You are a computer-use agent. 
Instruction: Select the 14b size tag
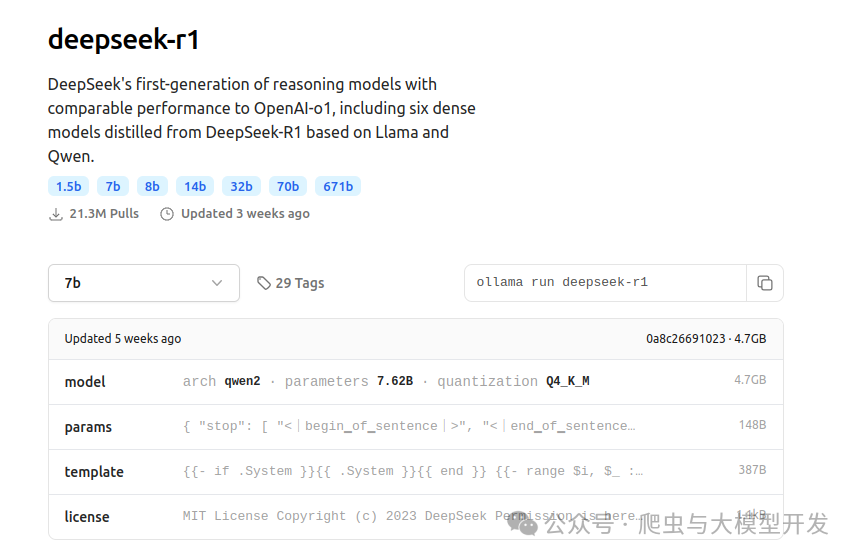coord(195,187)
